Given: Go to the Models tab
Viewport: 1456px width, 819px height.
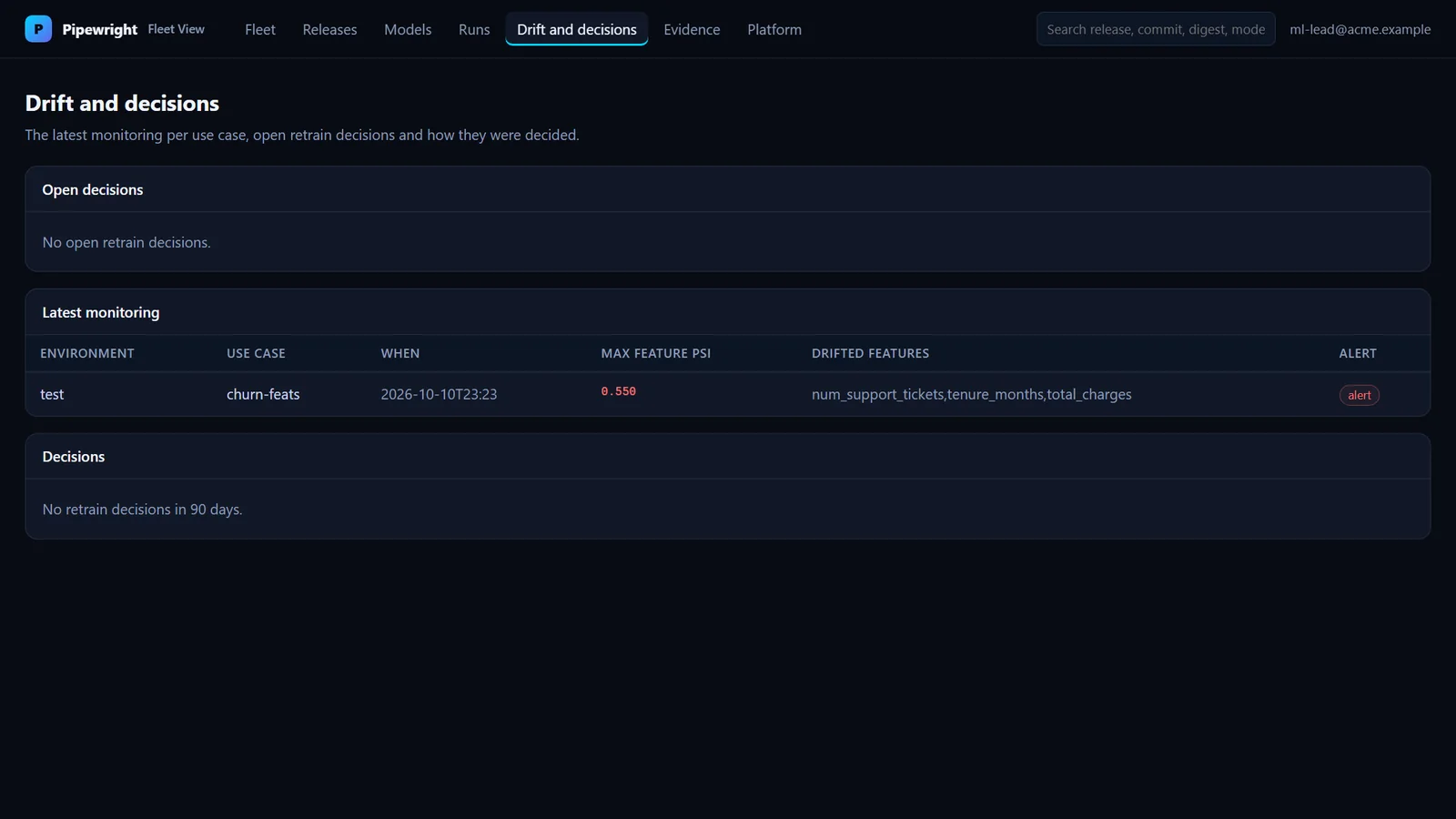Looking at the screenshot, I should [408, 29].
